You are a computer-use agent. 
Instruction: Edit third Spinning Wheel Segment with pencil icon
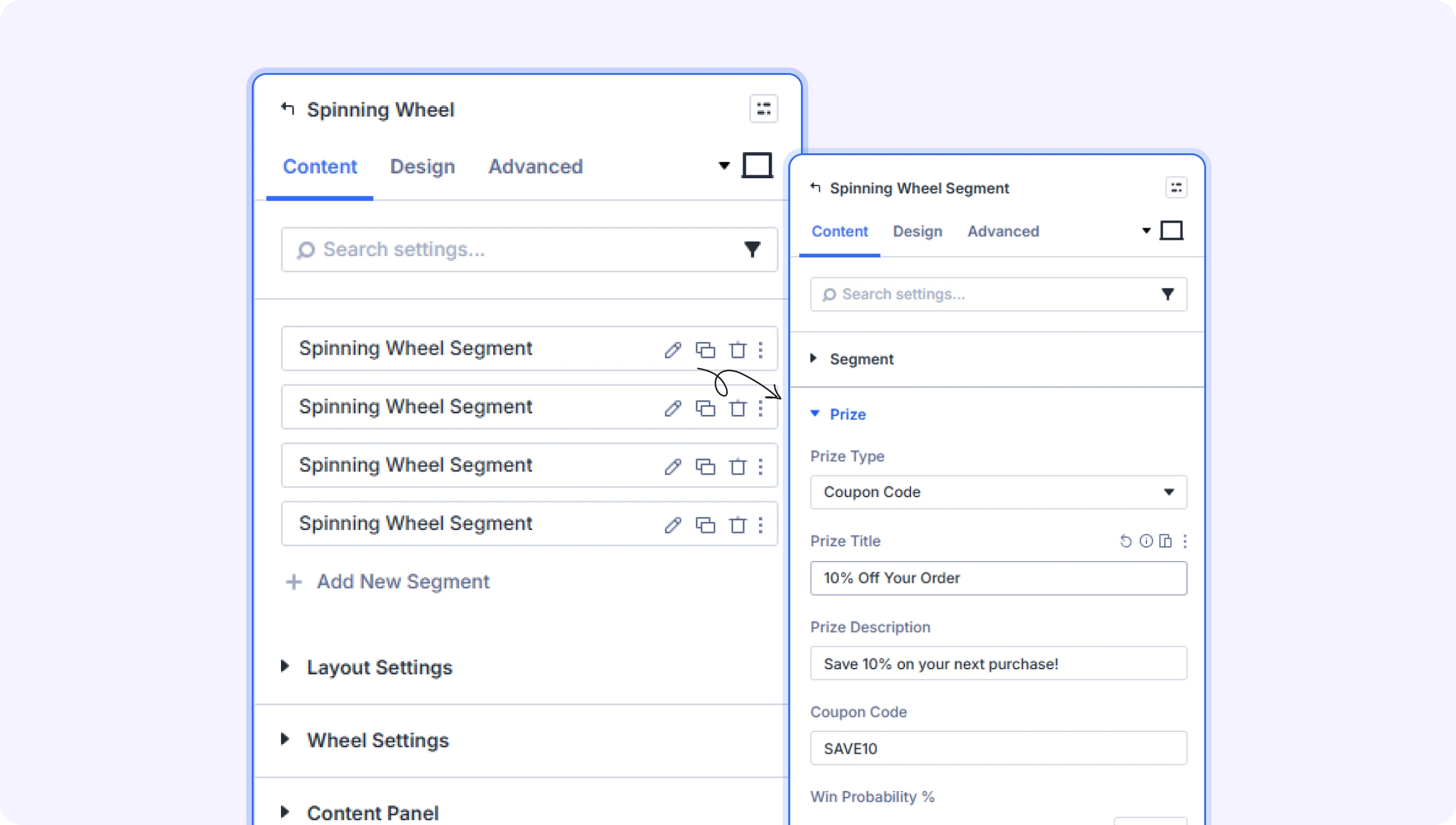click(x=673, y=467)
